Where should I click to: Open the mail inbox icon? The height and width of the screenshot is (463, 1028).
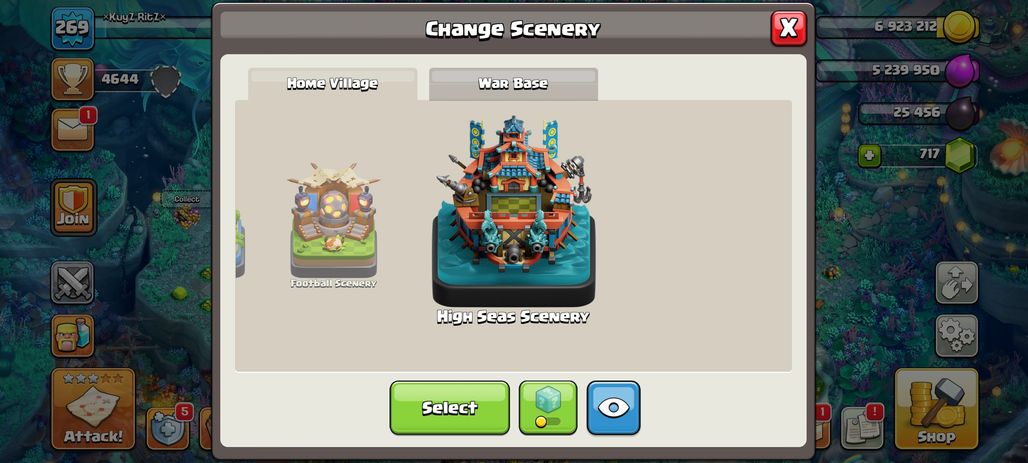point(72,129)
